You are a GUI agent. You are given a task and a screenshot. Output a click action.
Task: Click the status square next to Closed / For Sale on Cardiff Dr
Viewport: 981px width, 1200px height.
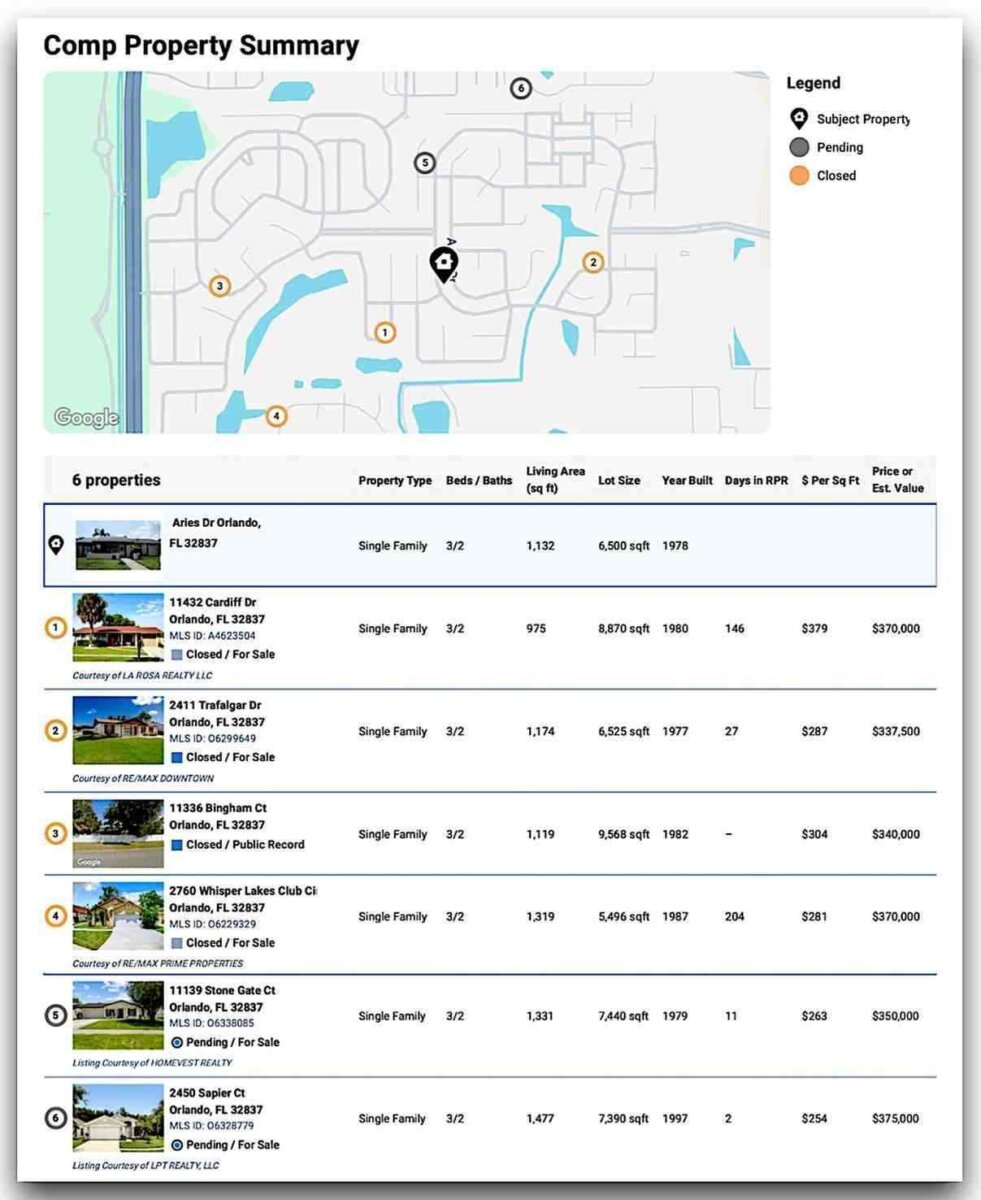point(176,655)
